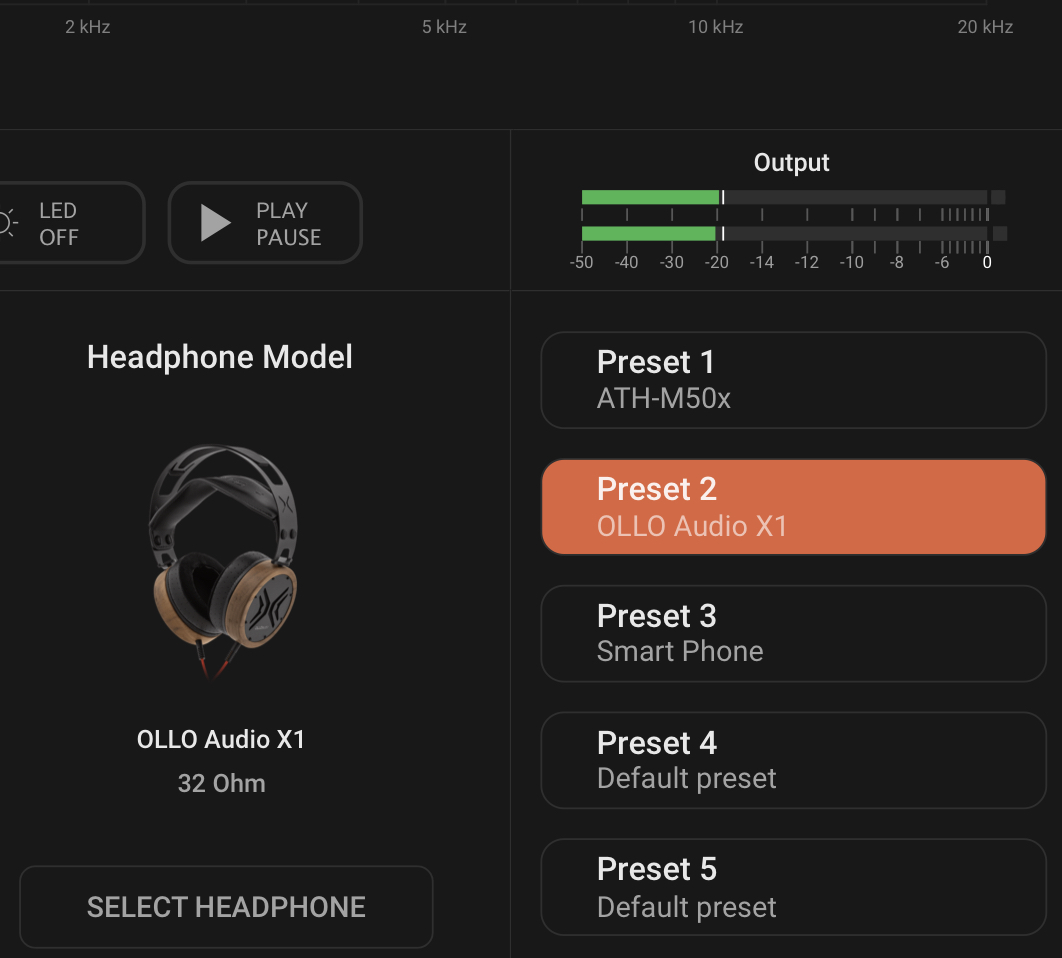This screenshot has width=1062, height=958.
Task: Click the upper channel clip indicator square
Action: coord(998,197)
